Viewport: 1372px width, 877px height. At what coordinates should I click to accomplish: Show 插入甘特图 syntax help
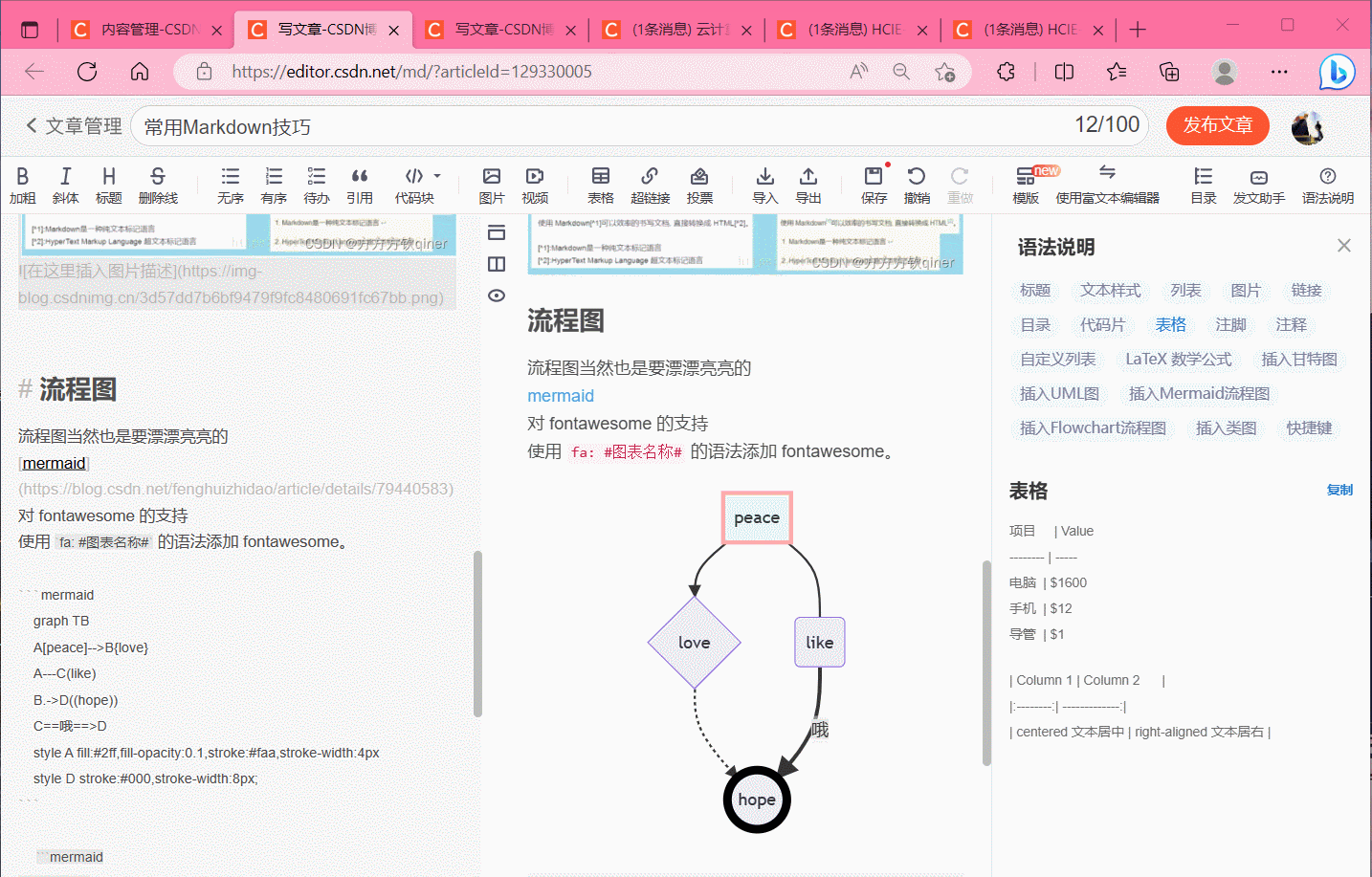coord(1299,360)
